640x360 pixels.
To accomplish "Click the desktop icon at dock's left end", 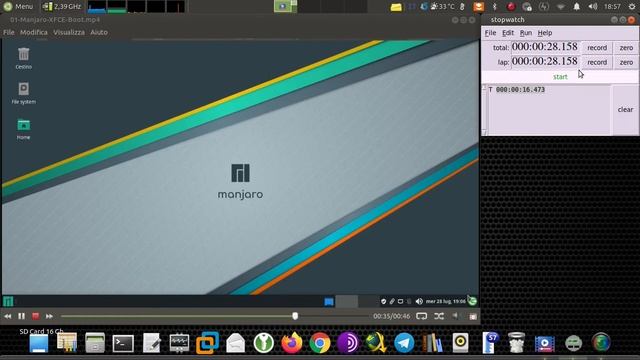I will click(x=39, y=344).
